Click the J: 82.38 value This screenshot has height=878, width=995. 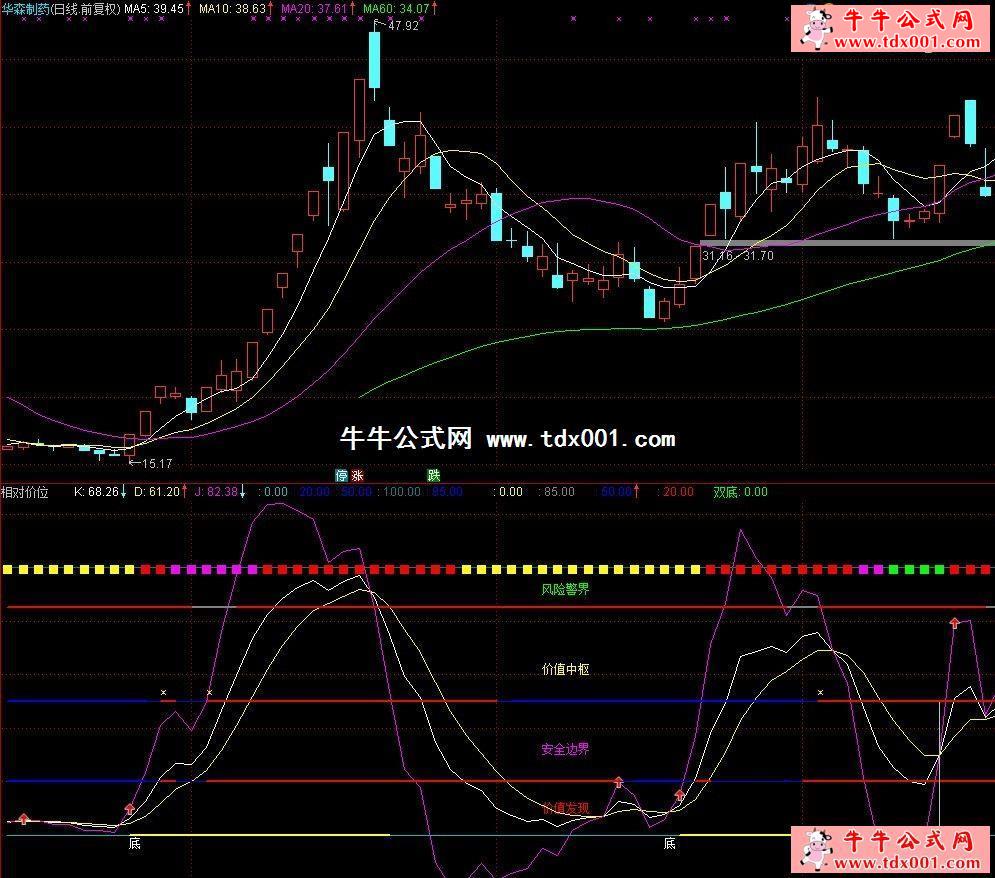216,492
